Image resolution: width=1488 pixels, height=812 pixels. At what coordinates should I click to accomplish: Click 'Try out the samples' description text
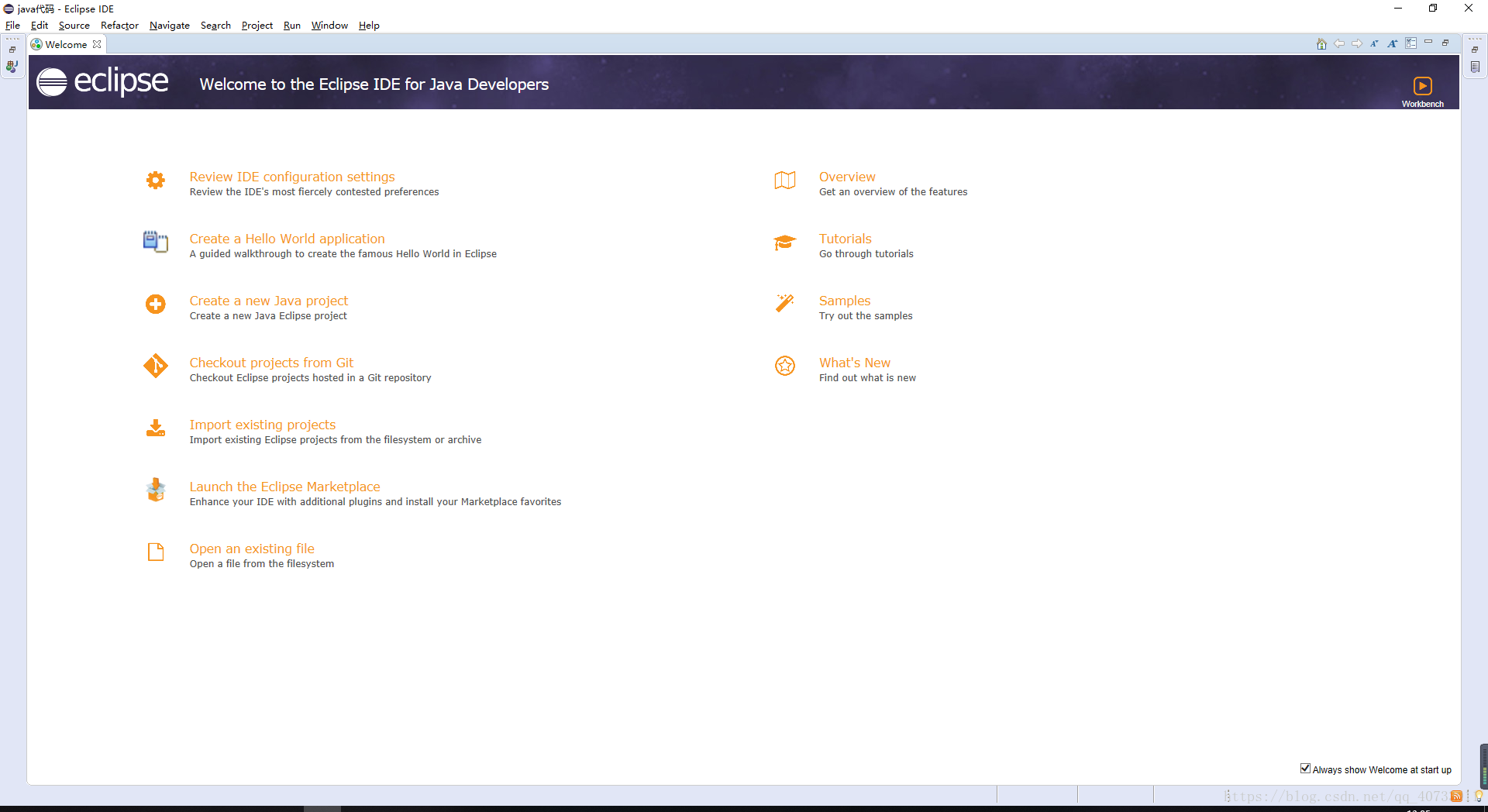coord(866,316)
